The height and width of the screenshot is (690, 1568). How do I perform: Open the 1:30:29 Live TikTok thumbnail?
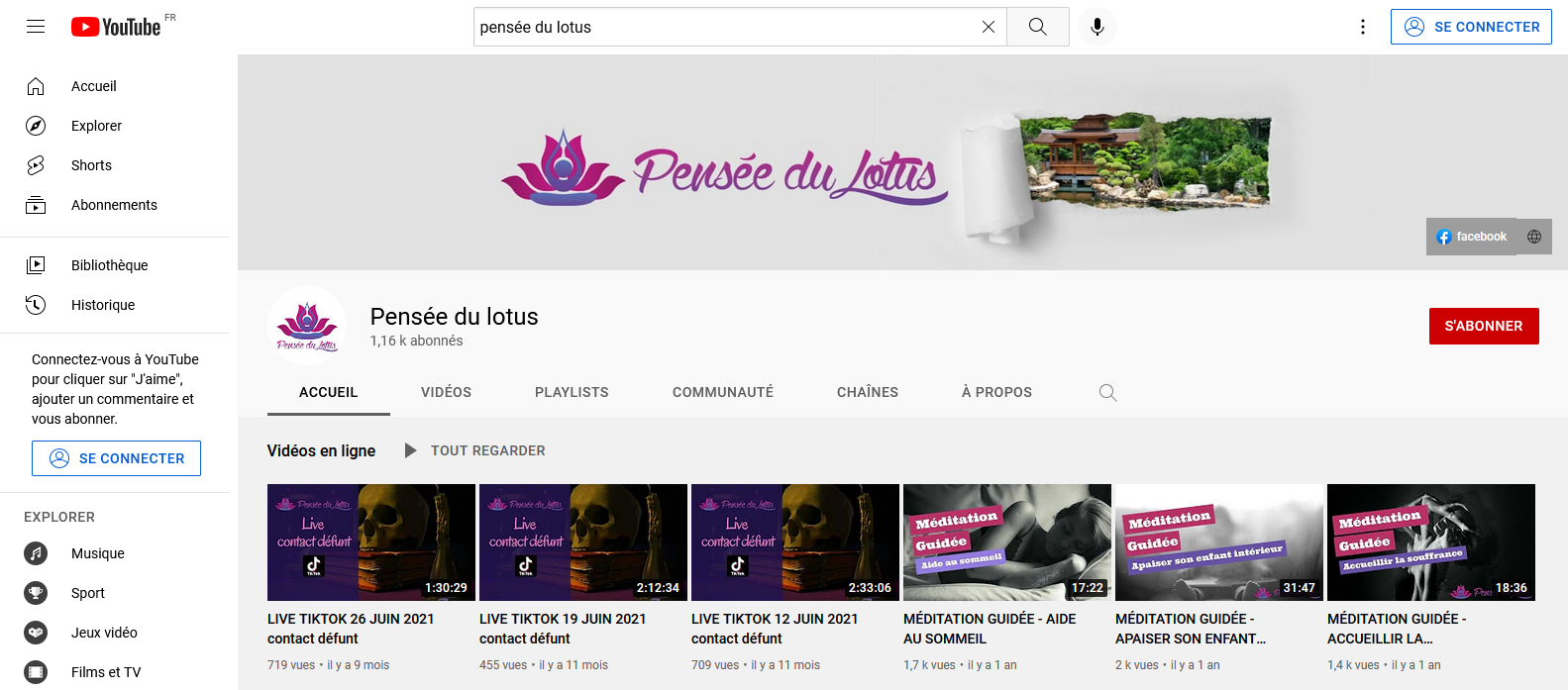click(x=371, y=542)
